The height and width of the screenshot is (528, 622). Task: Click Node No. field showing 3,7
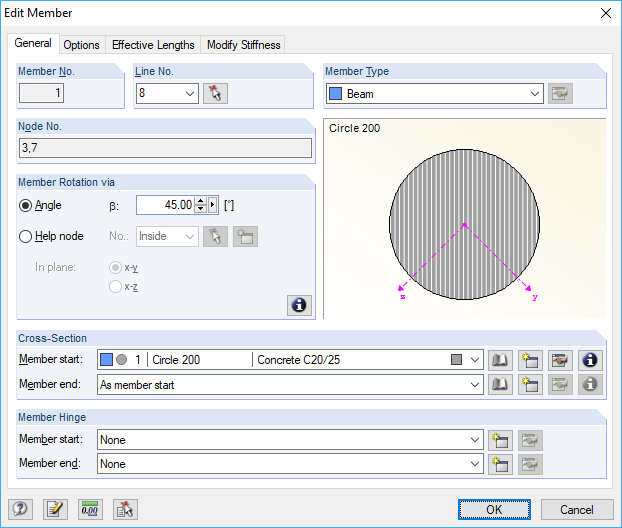point(165,148)
